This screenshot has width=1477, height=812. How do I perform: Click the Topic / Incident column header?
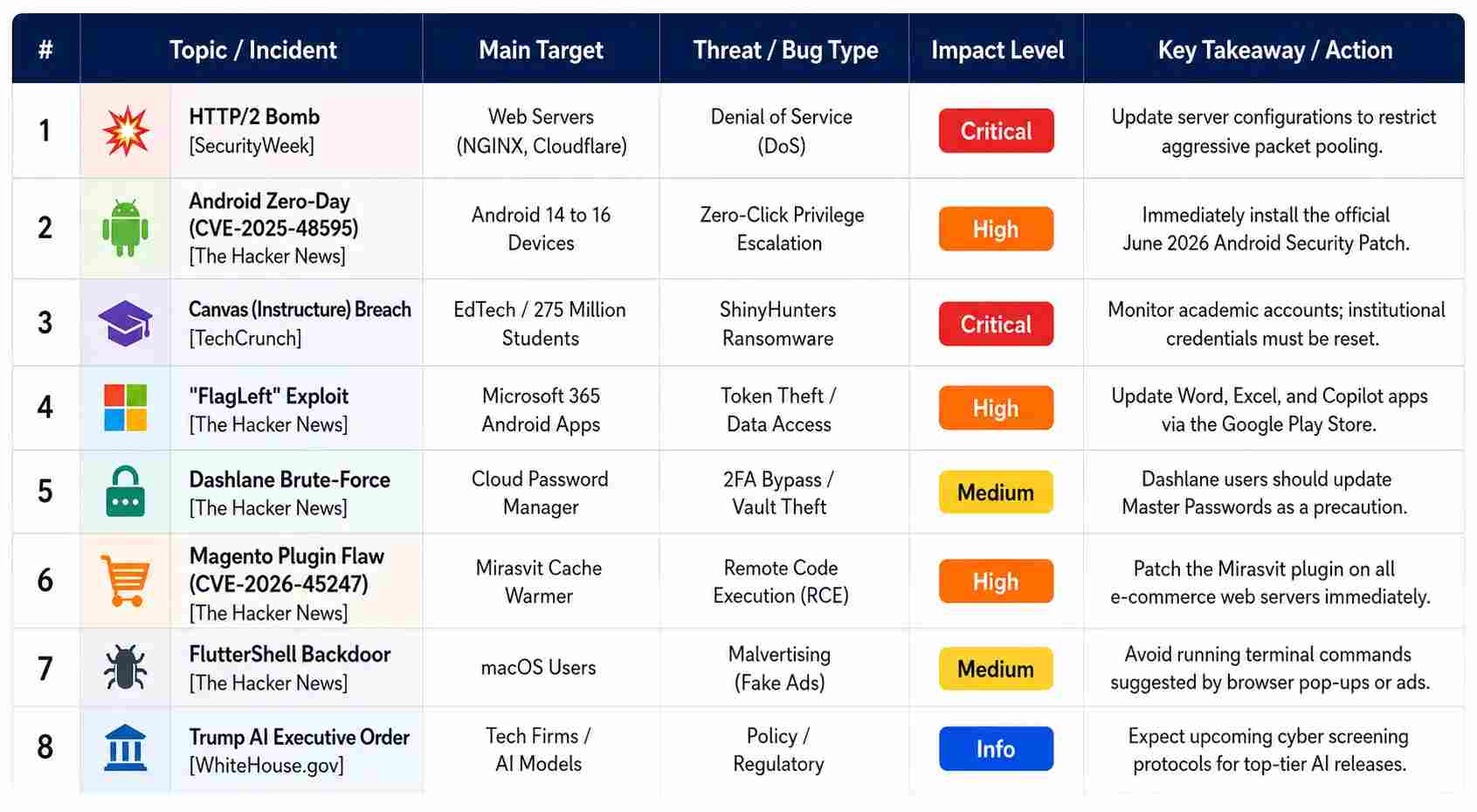252,50
